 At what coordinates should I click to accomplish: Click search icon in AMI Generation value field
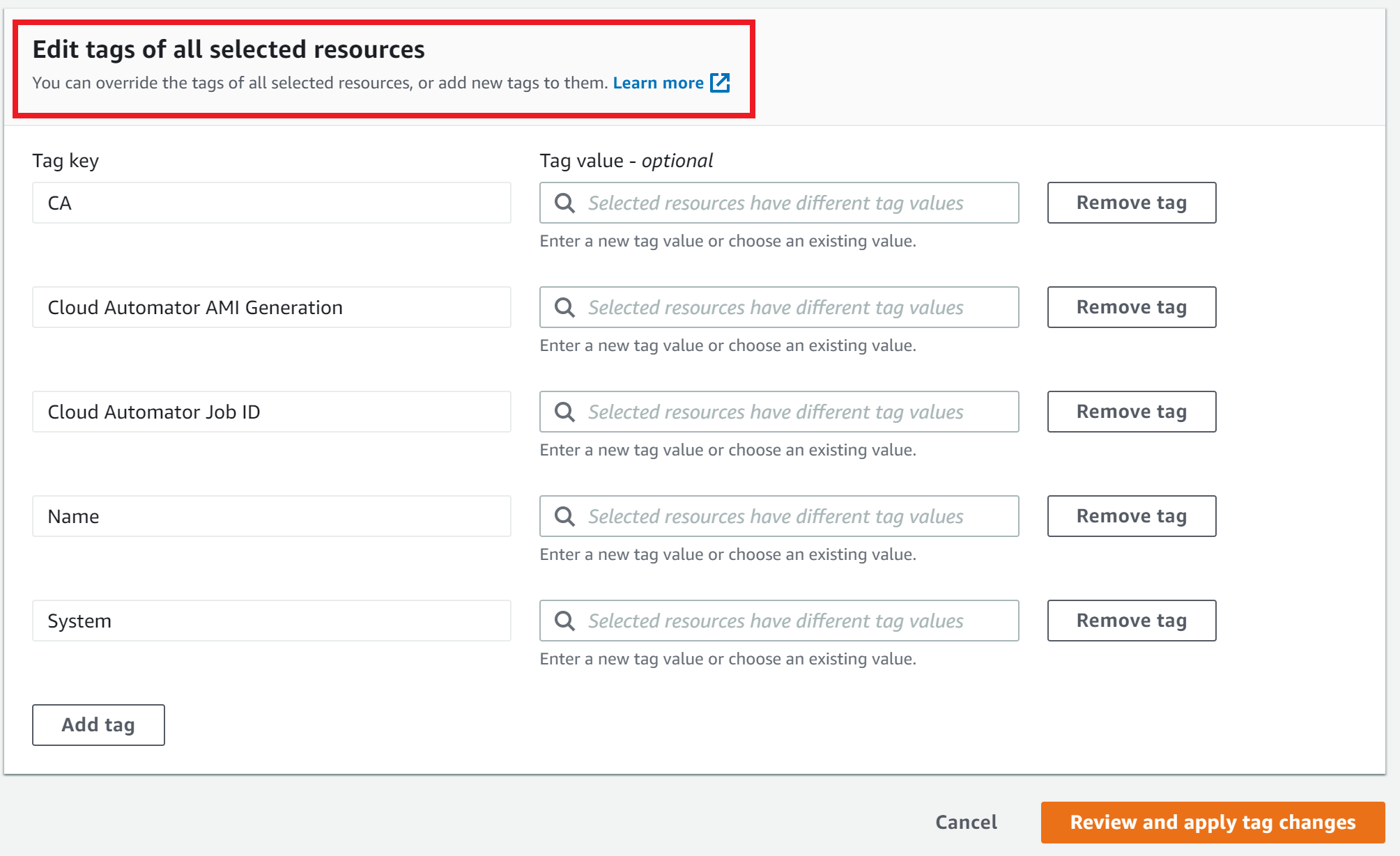pyautogui.click(x=564, y=307)
